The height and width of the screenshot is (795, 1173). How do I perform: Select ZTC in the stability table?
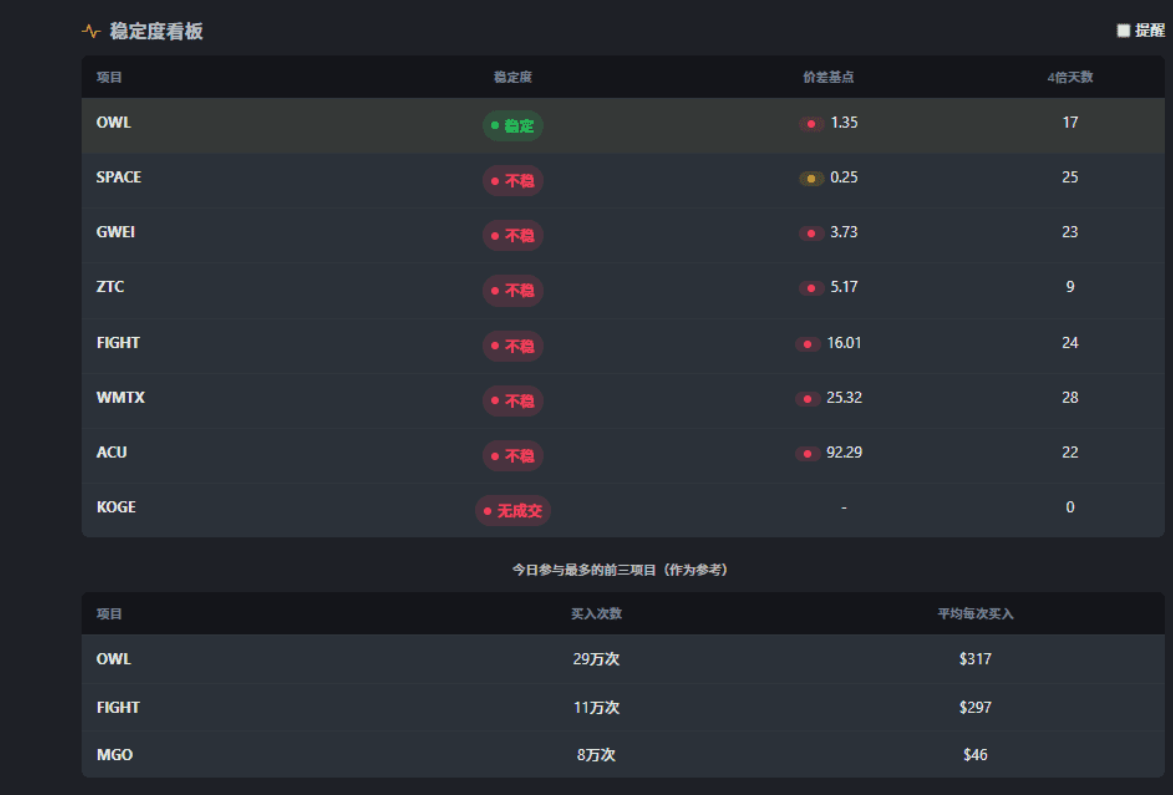point(110,287)
